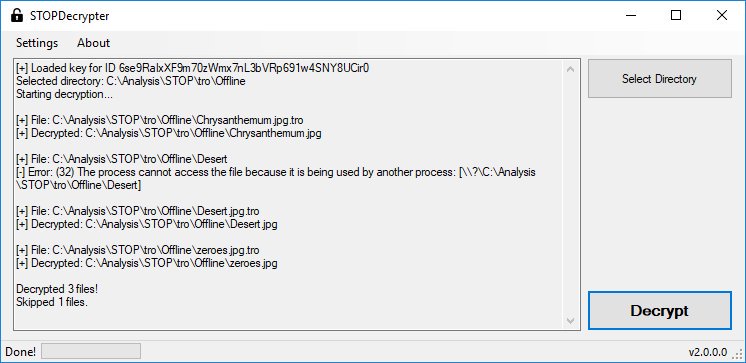The width and height of the screenshot is (746, 363).
Task: Click the Skipped 1 files. line
Action: point(52,302)
